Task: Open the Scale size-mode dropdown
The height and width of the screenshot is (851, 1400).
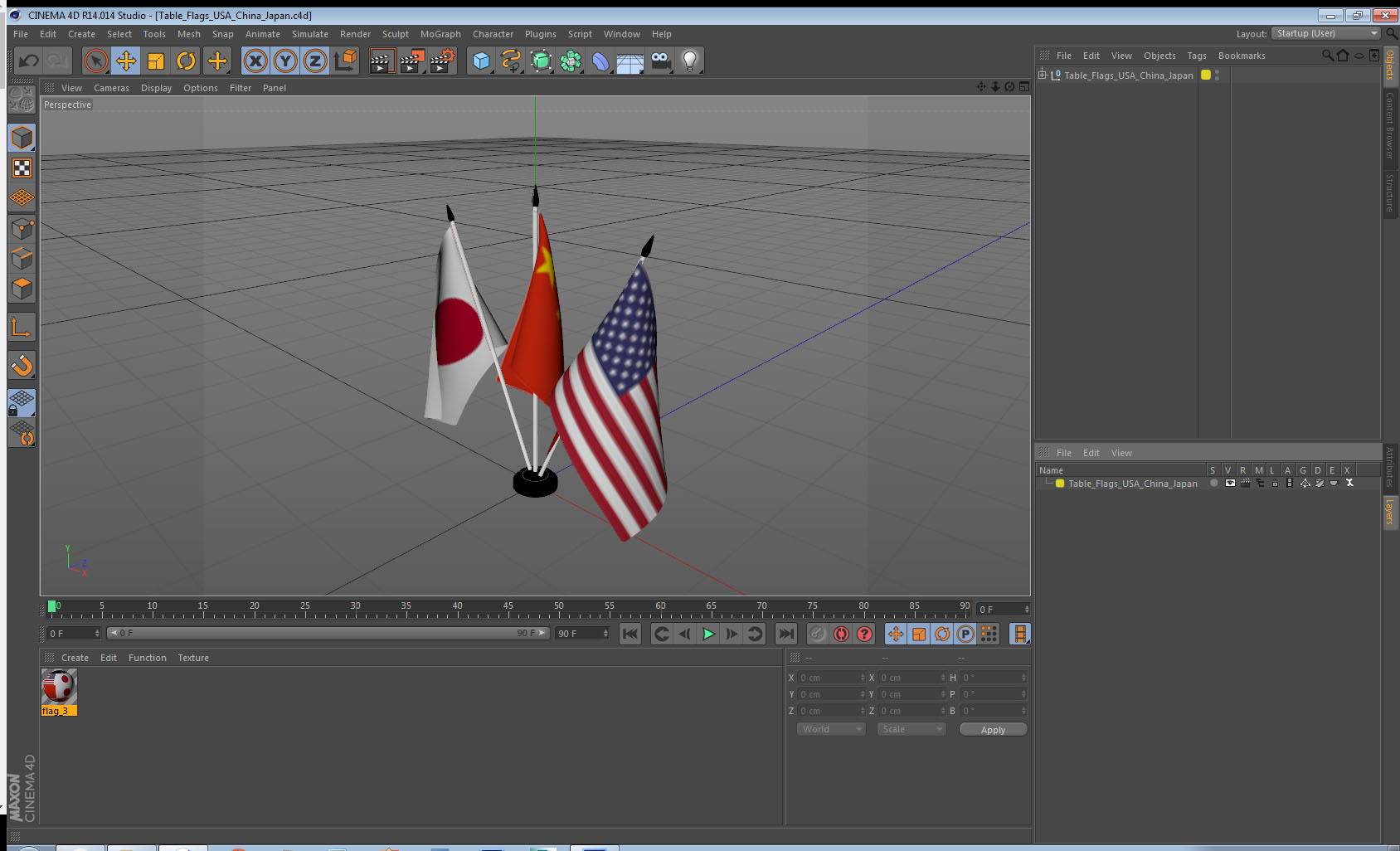Action: (911, 729)
